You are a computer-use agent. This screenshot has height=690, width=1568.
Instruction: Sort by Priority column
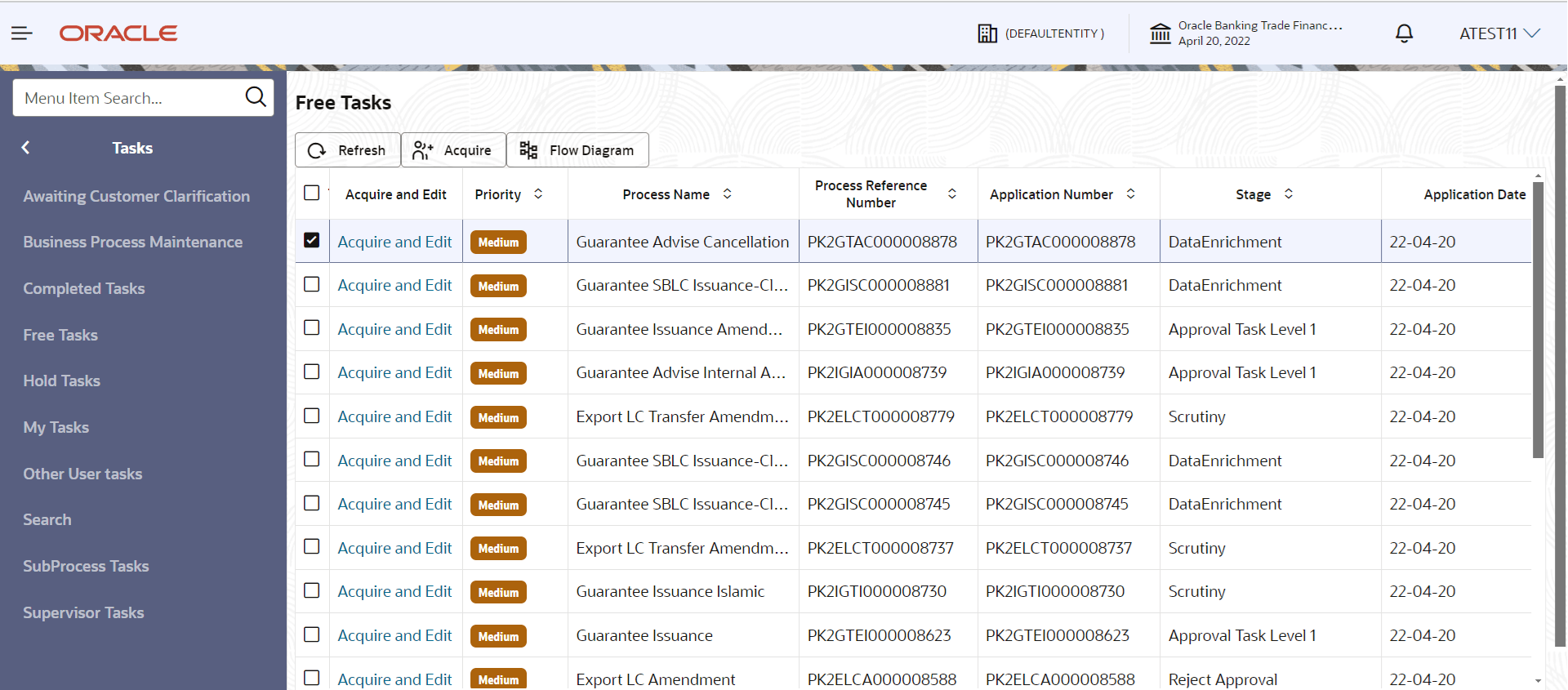point(538,194)
